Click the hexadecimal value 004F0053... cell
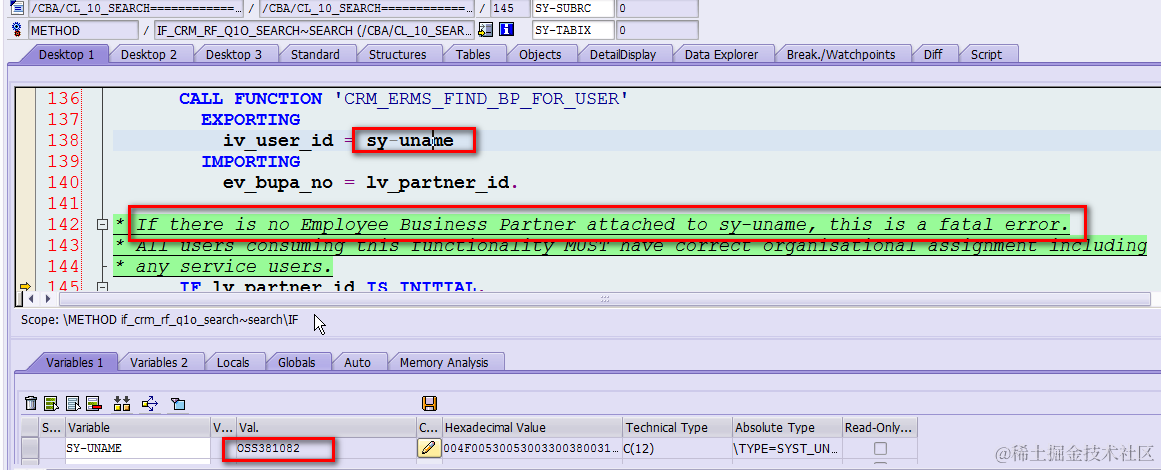 coord(532,448)
